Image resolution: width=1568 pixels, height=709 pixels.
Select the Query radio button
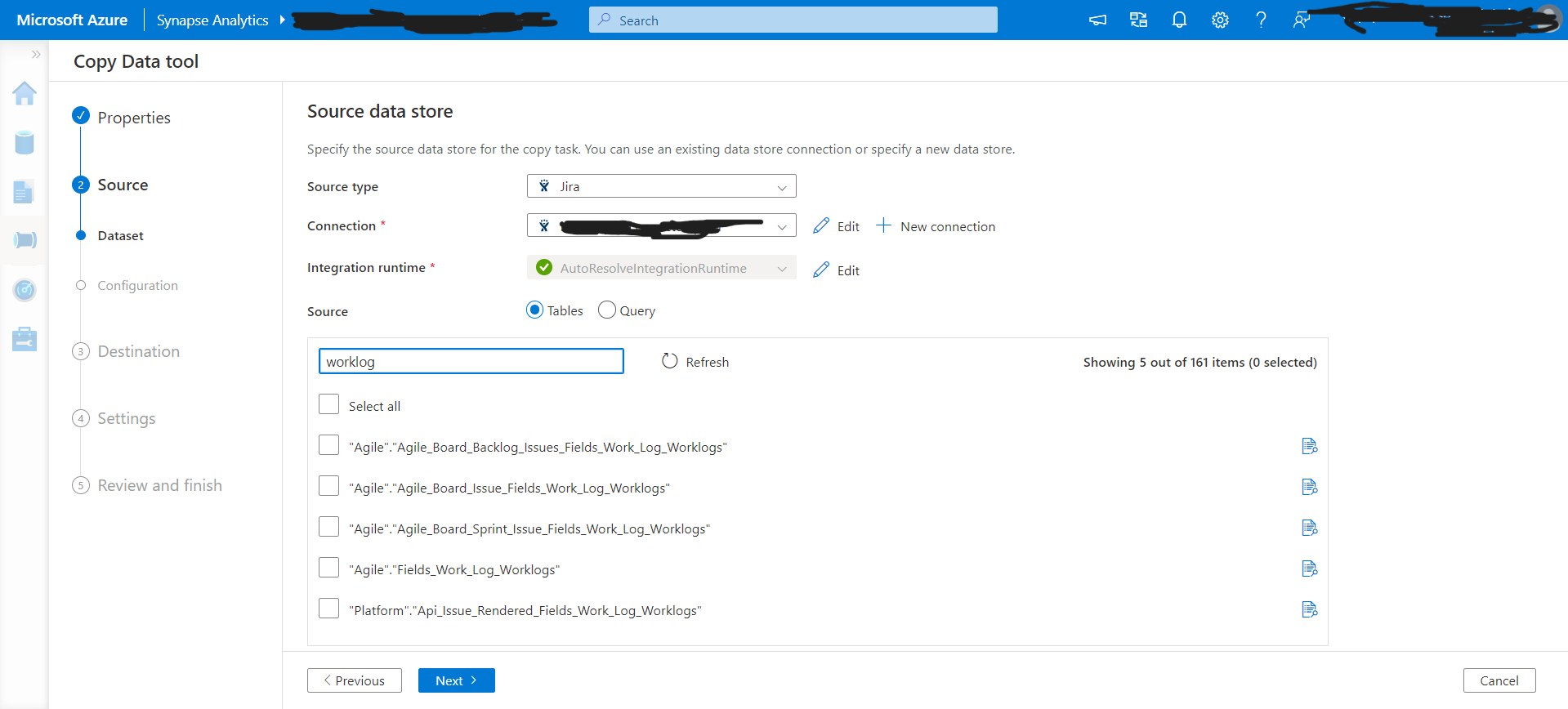607,310
